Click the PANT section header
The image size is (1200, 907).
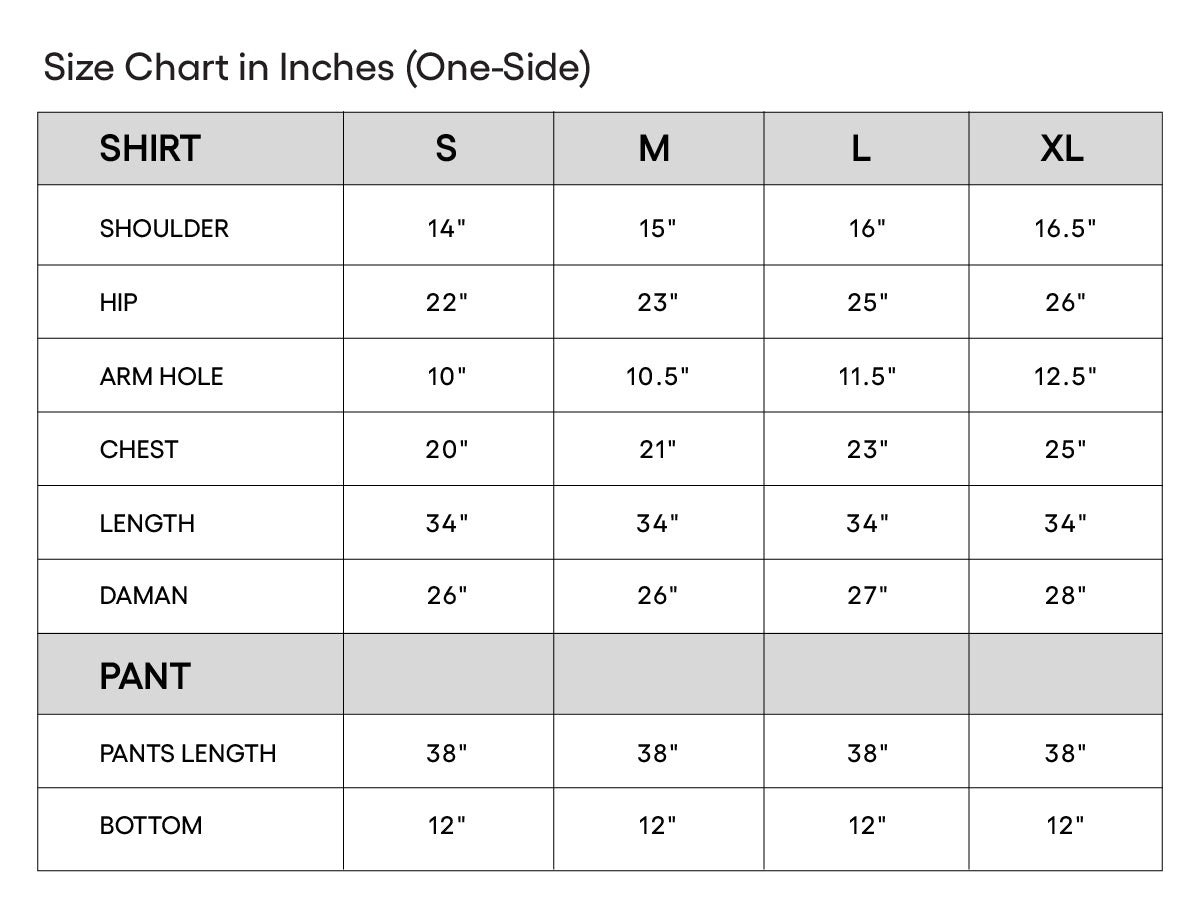tap(144, 676)
